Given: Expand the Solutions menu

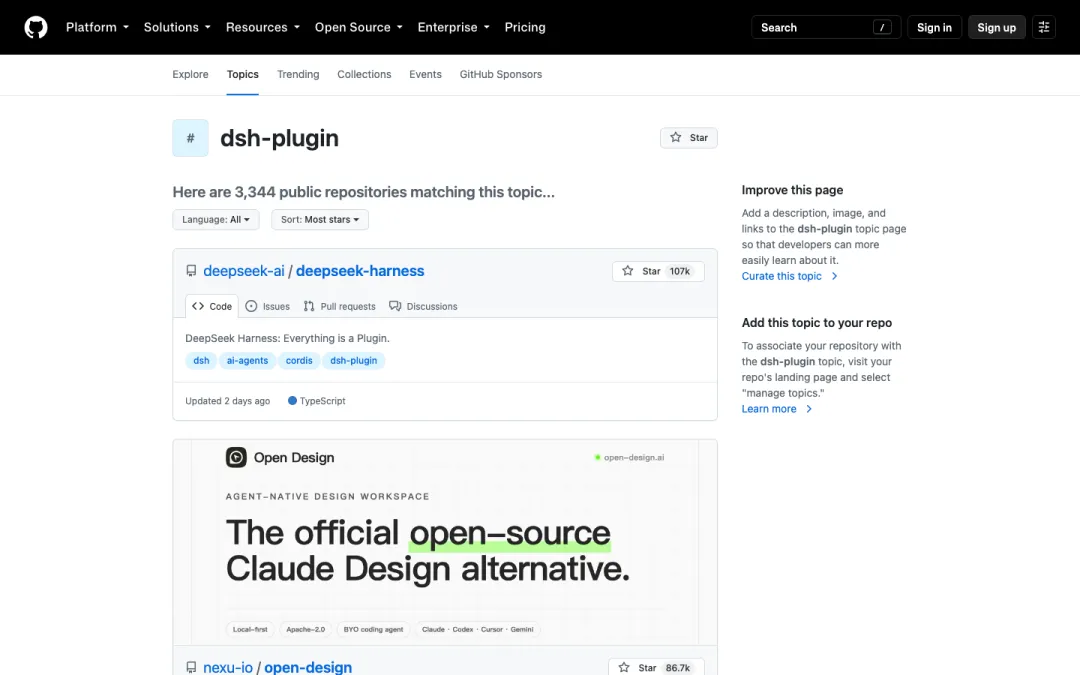Looking at the screenshot, I should (177, 28).
